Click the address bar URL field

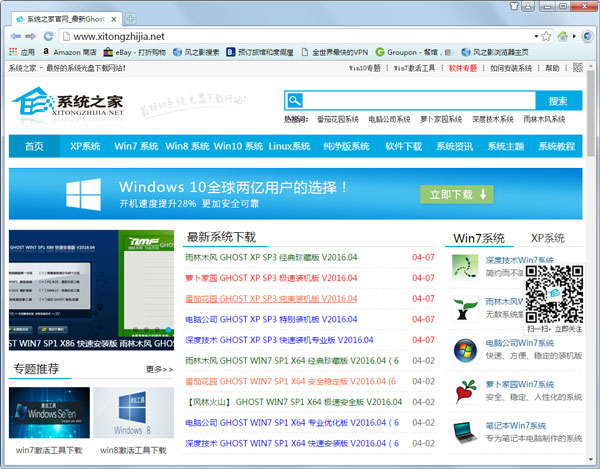(298, 36)
